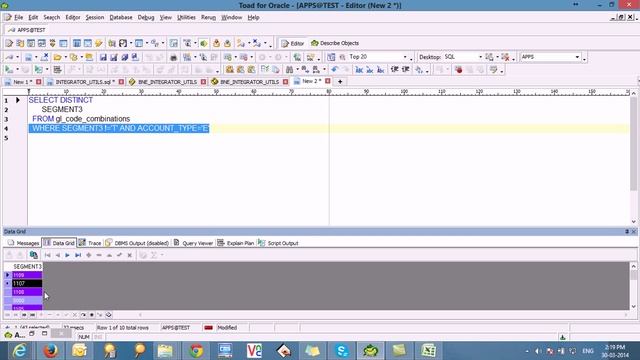Open the Query Viewer tab
The image size is (640, 360).
[193, 243]
